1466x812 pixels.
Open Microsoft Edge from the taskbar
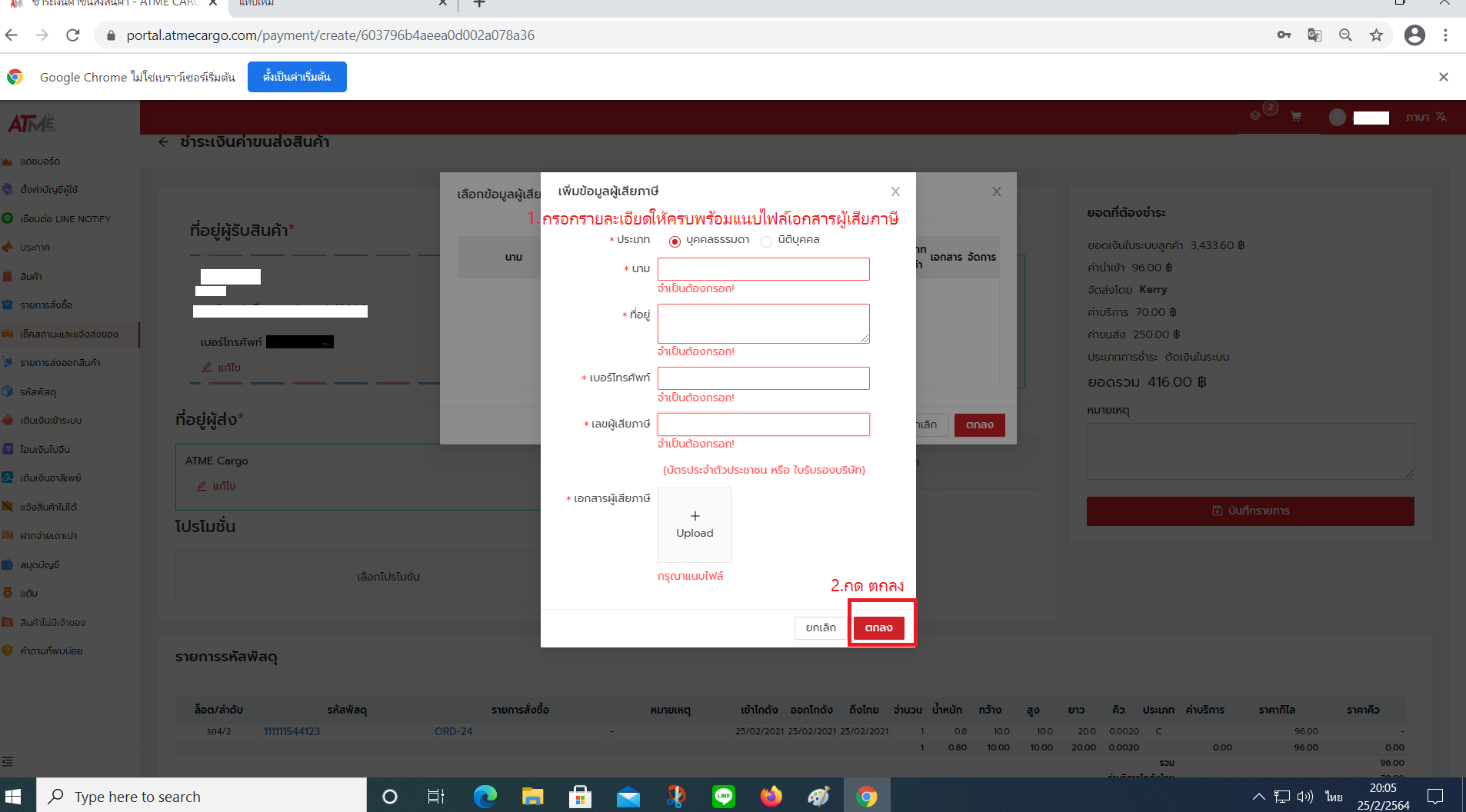coord(485,797)
